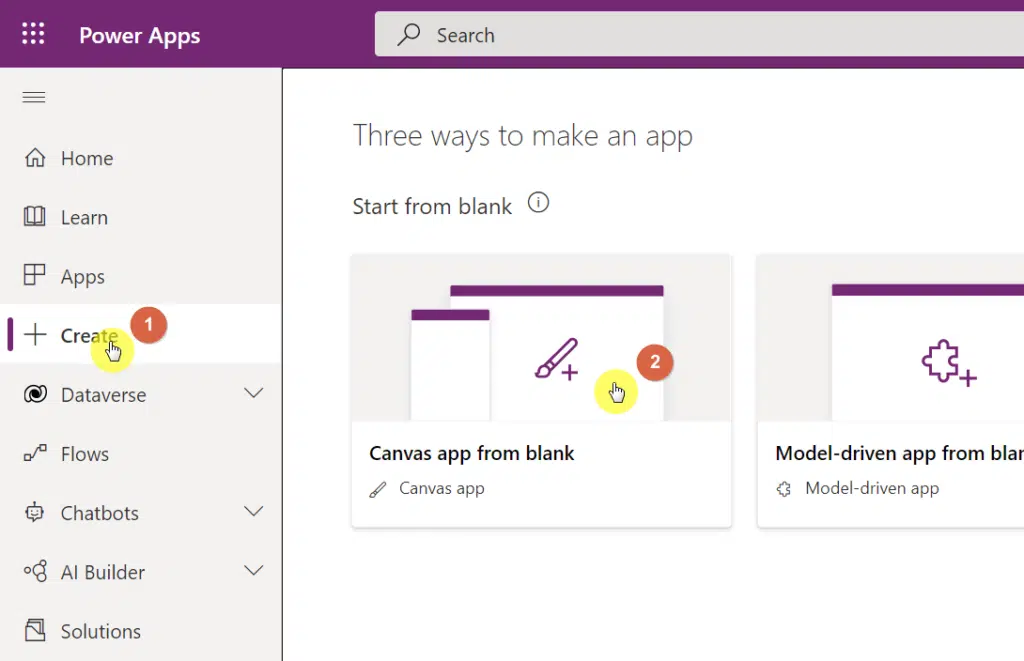Viewport: 1024px width, 661px height.
Task: Select the Canvas app preview thumbnail
Action: tap(541, 338)
